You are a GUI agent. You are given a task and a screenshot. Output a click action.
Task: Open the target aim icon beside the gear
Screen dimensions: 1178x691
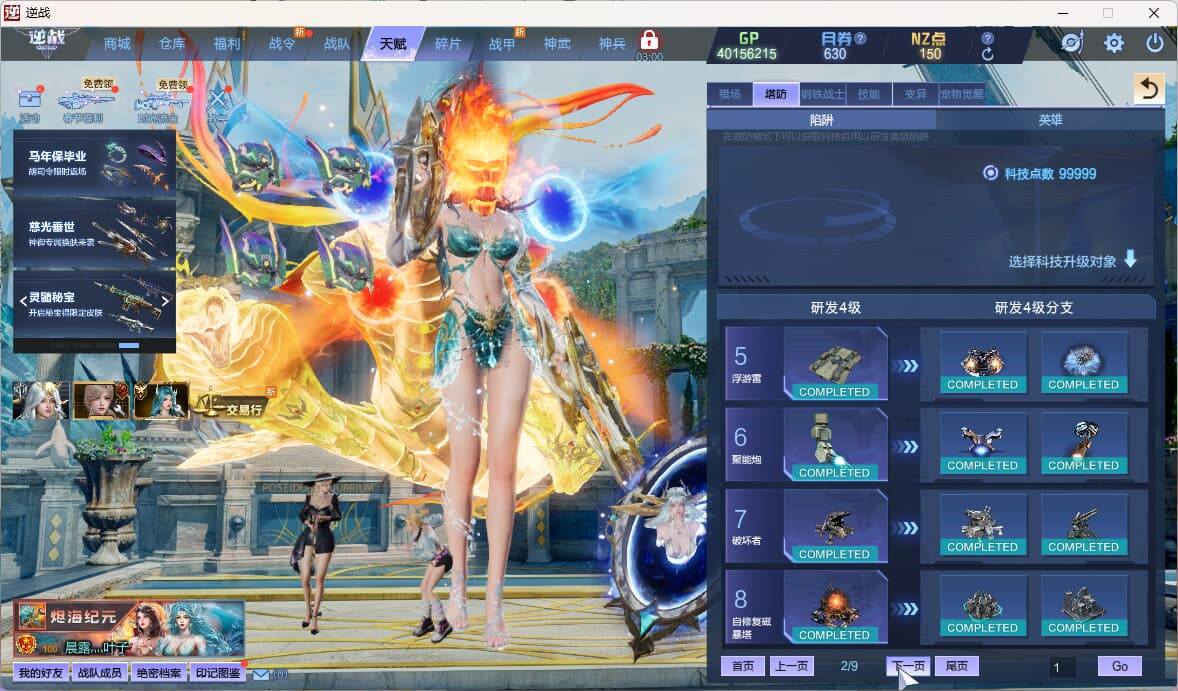click(x=1072, y=43)
